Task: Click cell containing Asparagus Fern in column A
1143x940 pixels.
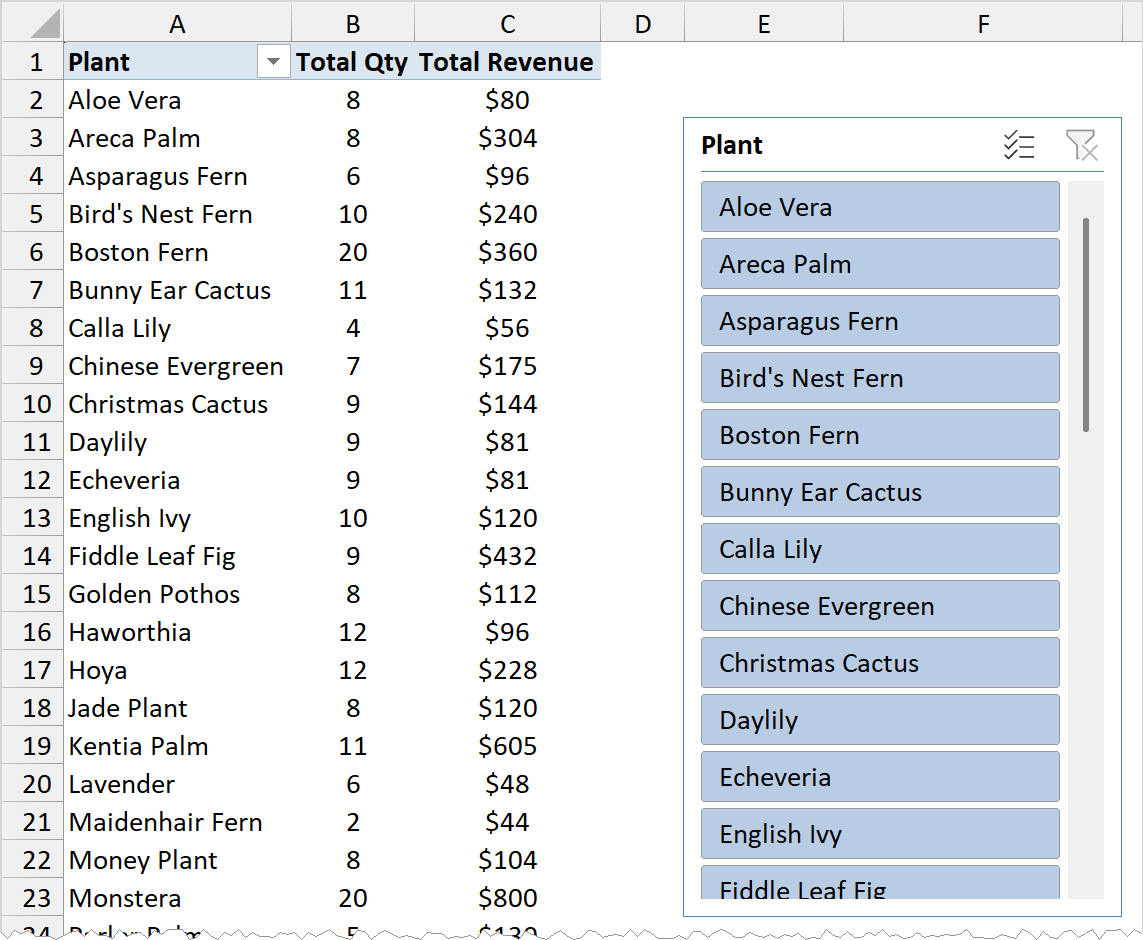Action: click(x=177, y=176)
